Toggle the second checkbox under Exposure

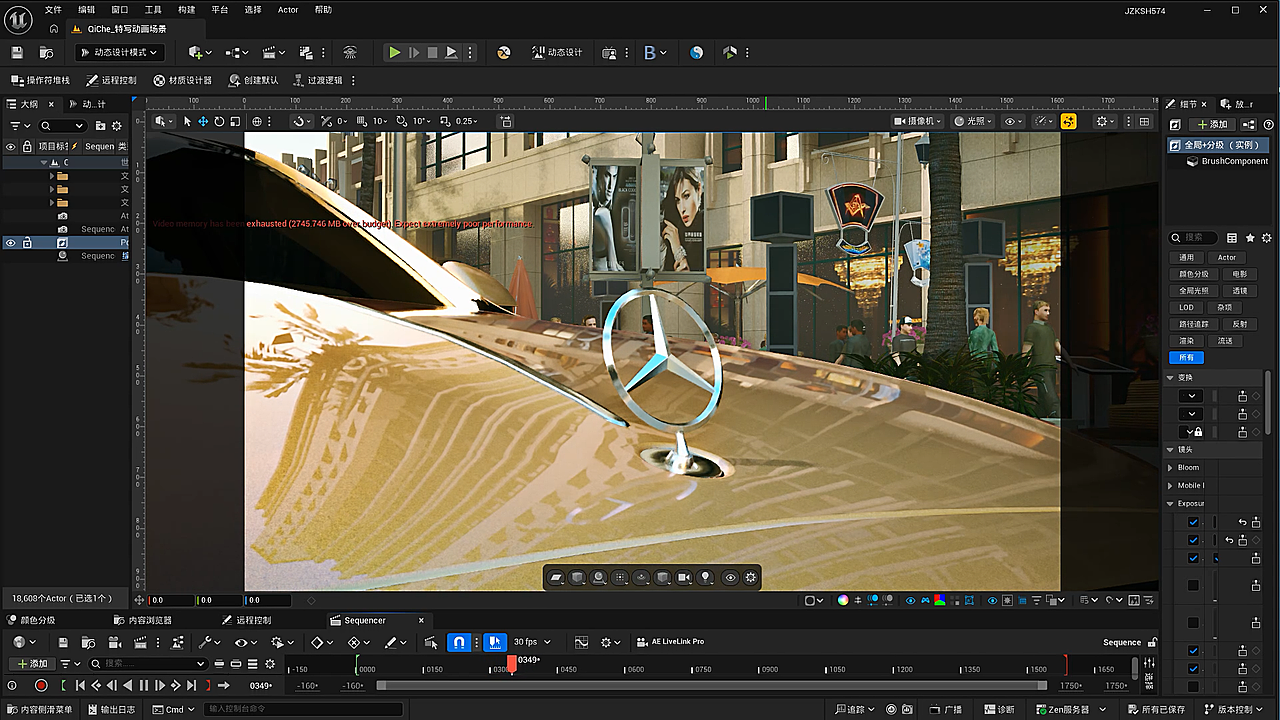[1193, 540]
